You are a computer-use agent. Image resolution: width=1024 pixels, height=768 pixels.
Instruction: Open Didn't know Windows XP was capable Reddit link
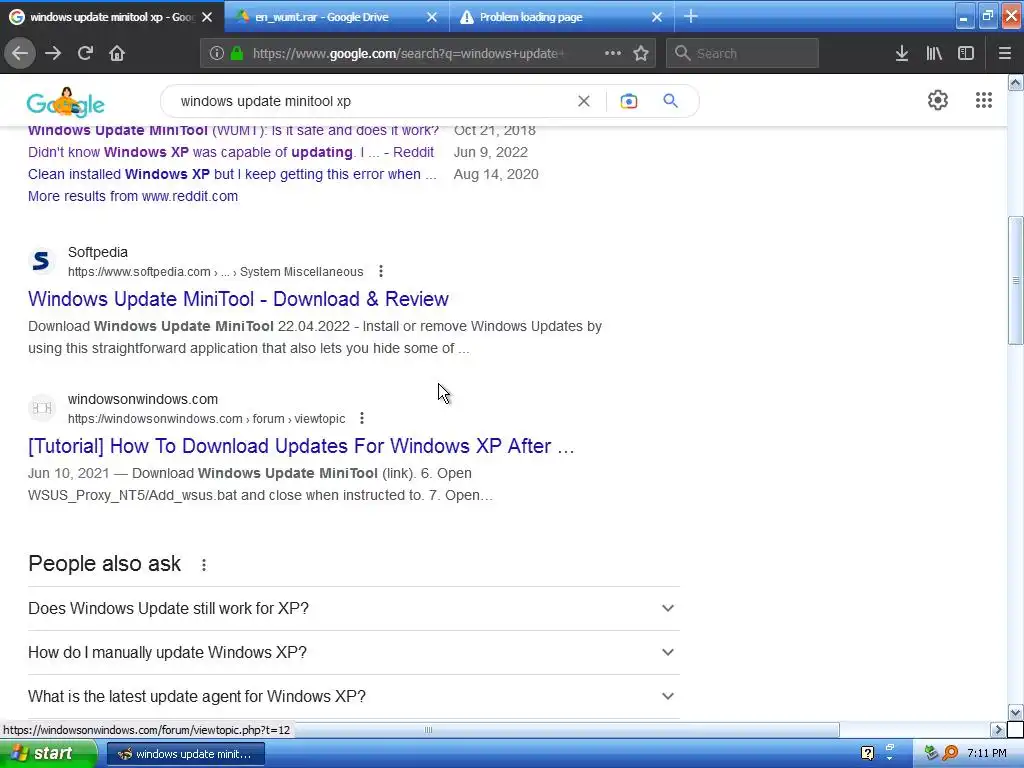click(231, 152)
